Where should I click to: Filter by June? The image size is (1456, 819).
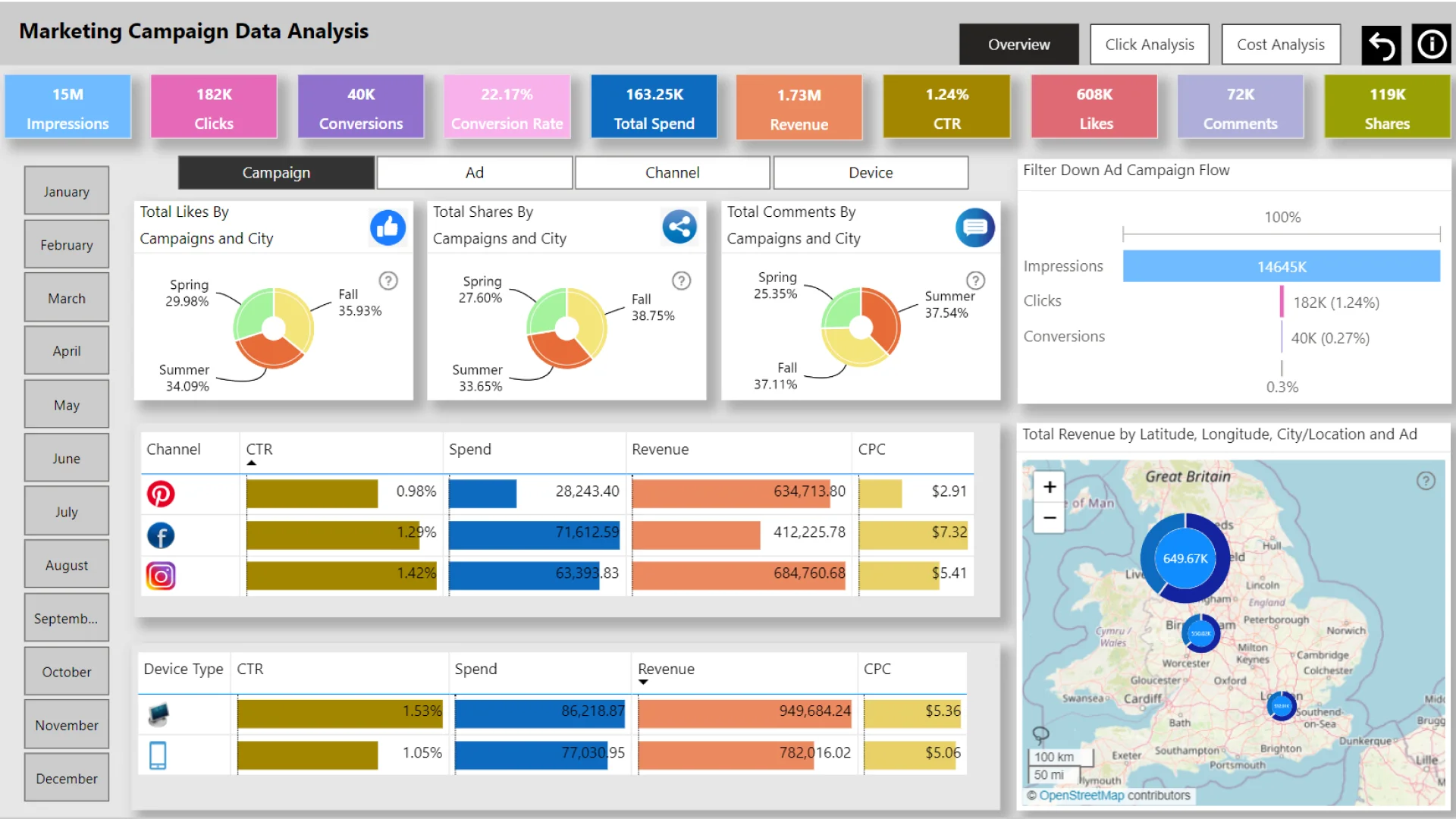pyautogui.click(x=67, y=458)
